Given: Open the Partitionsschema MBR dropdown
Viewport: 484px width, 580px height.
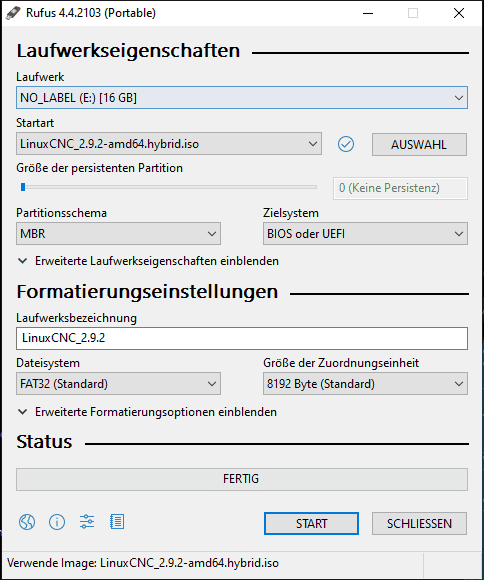Looking at the screenshot, I should coord(118,233).
